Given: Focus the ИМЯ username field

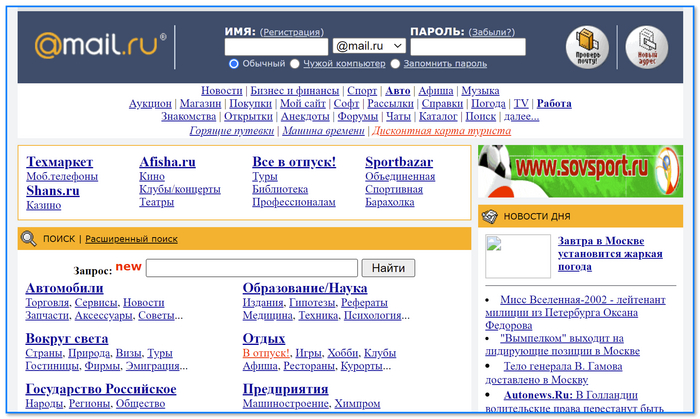Looking at the screenshot, I should (x=276, y=47).
